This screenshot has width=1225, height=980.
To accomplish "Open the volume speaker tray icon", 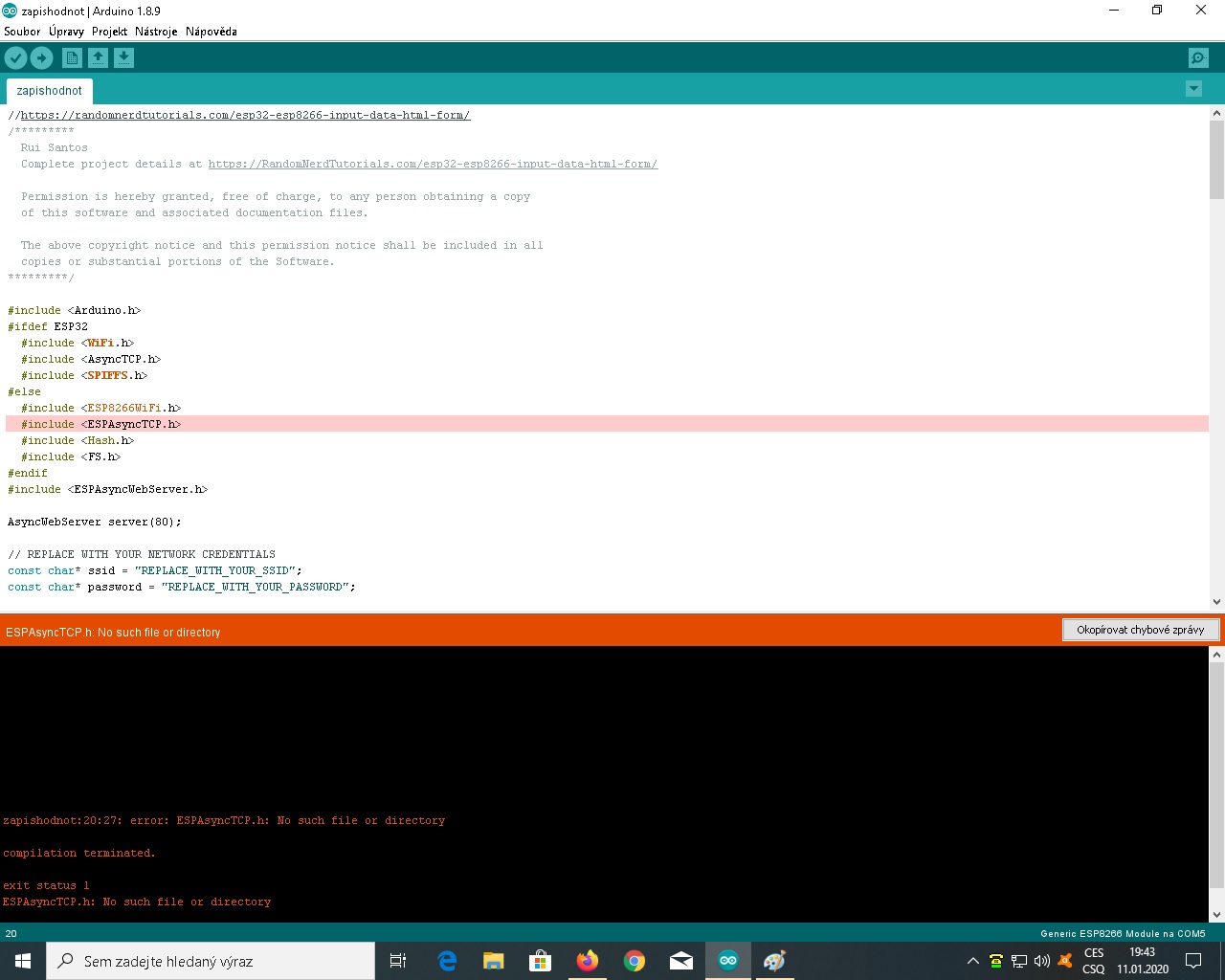I will (x=1042, y=961).
